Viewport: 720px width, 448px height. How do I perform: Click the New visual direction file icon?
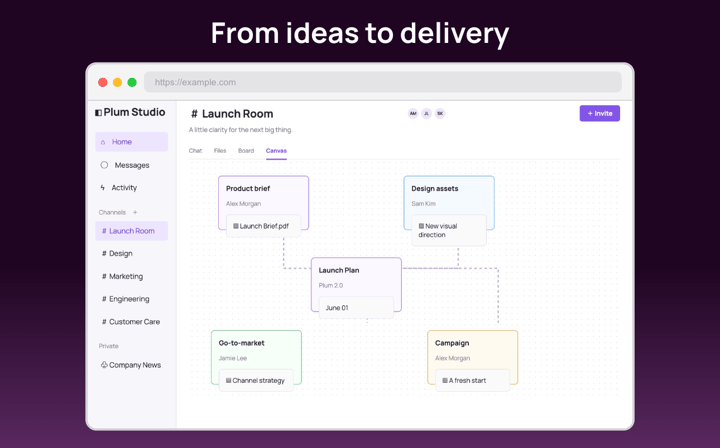[x=421, y=226]
